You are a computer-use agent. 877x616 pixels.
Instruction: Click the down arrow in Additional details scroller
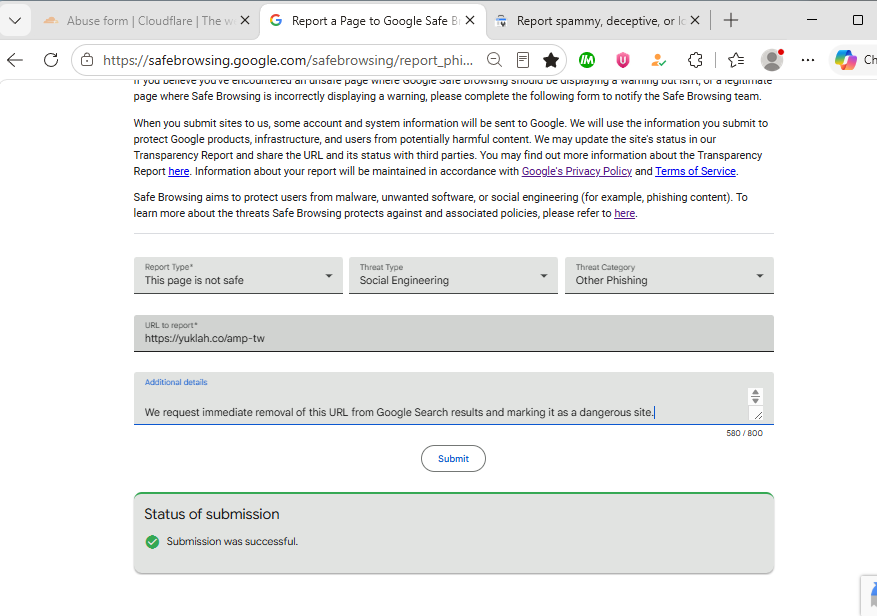point(755,400)
